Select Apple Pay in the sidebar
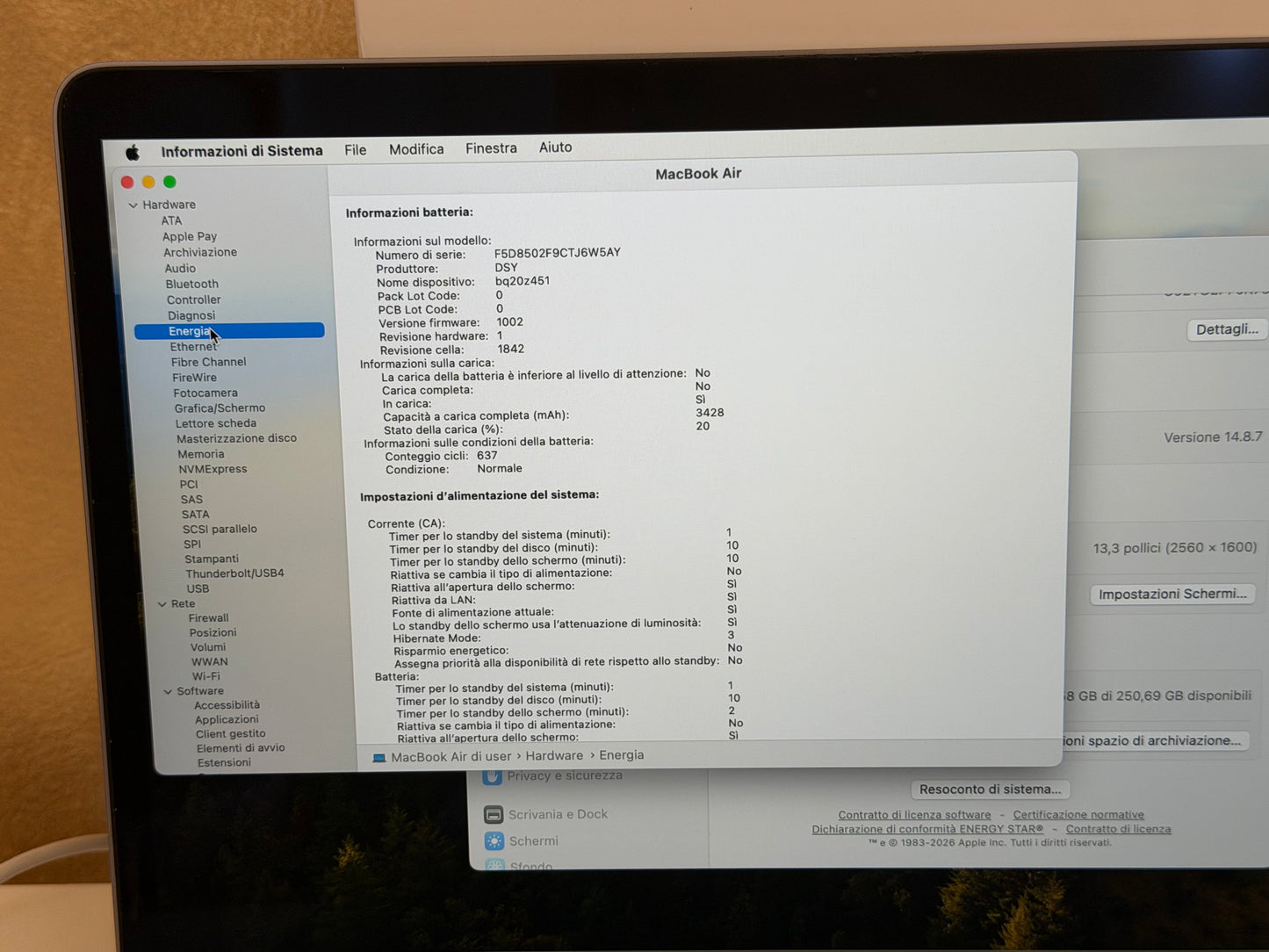1269x952 pixels. (189, 236)
